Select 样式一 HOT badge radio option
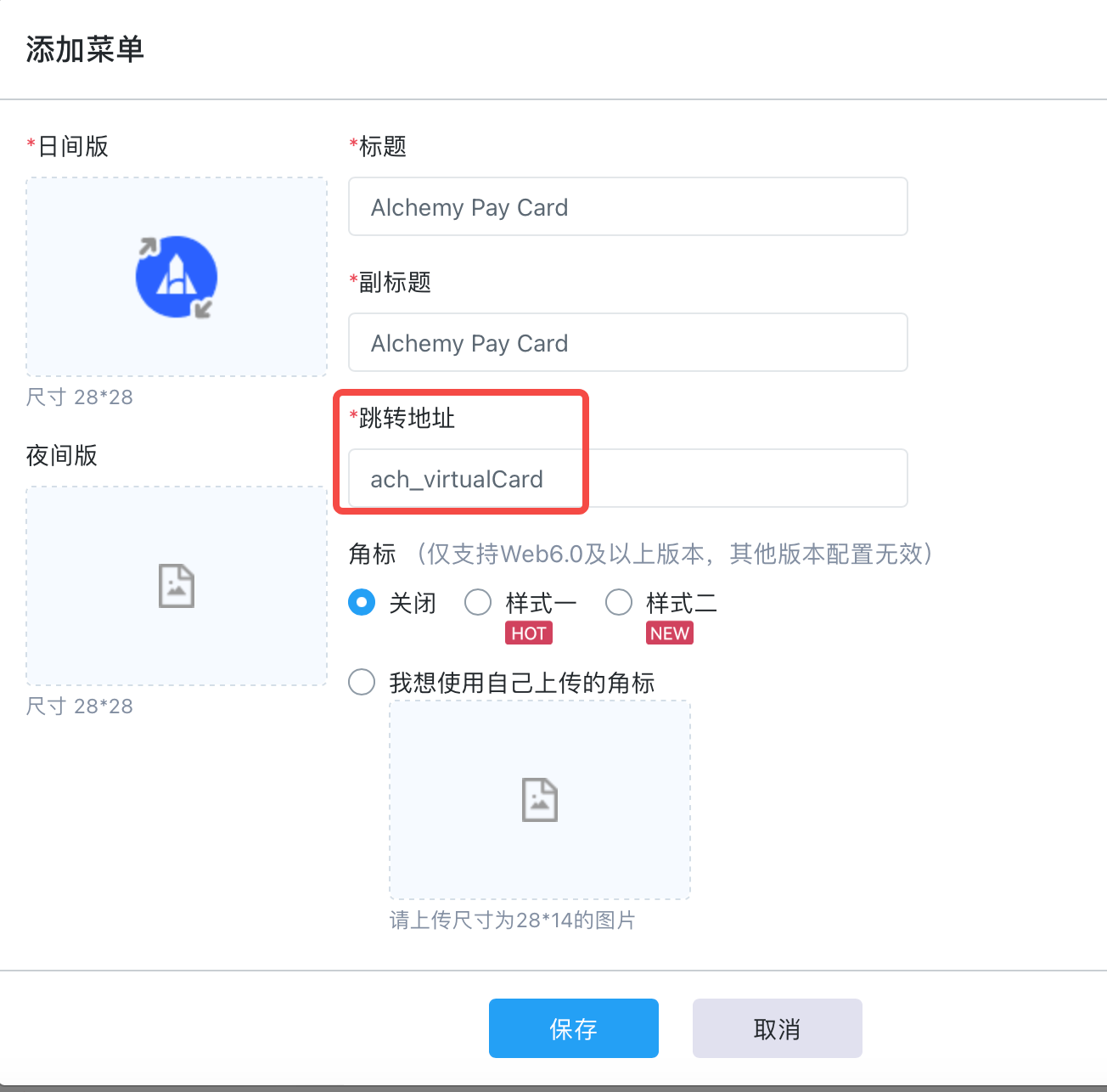This screenshot has height=1092, width=1107. 478,603
